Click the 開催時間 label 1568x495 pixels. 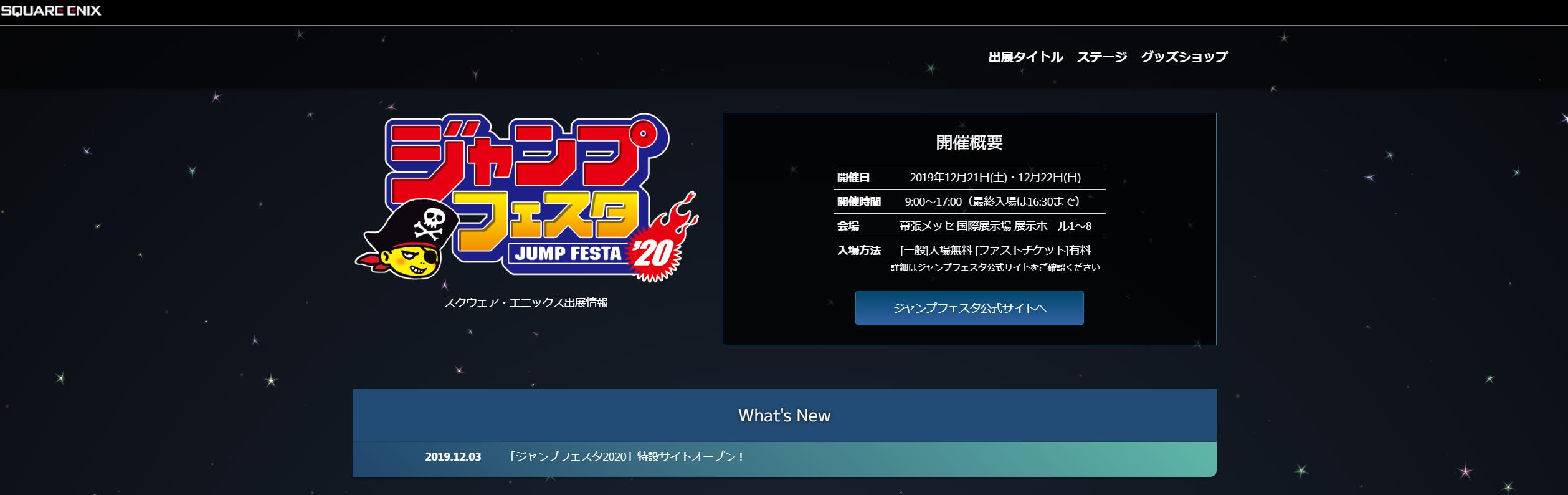[x=859, y=201]
